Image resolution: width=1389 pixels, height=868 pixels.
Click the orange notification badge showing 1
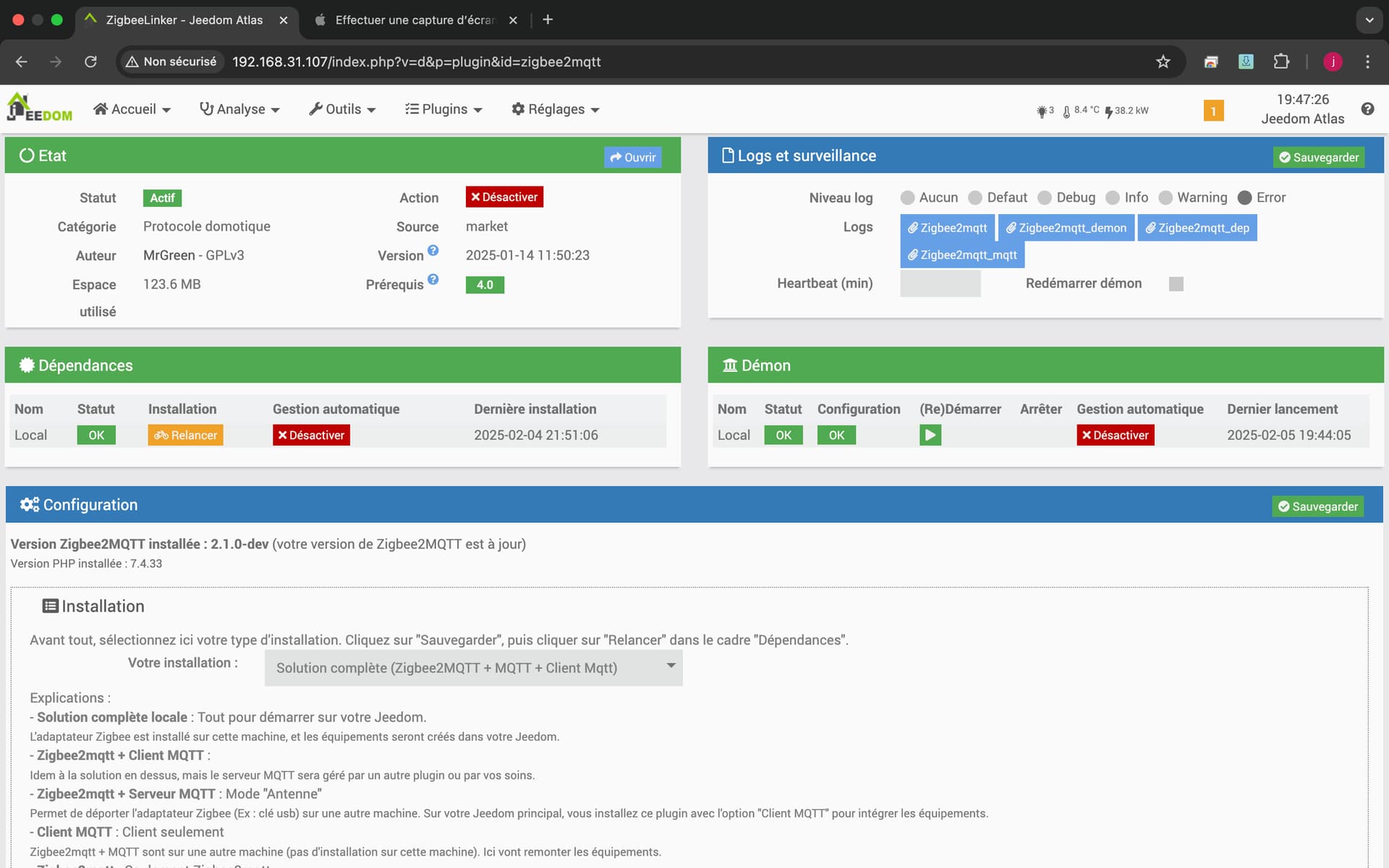(x=1213, y=111)
